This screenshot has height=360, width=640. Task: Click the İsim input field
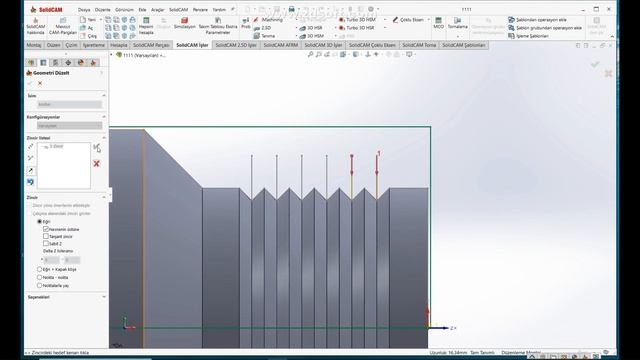pyautogui.click(x=69, y=104)
